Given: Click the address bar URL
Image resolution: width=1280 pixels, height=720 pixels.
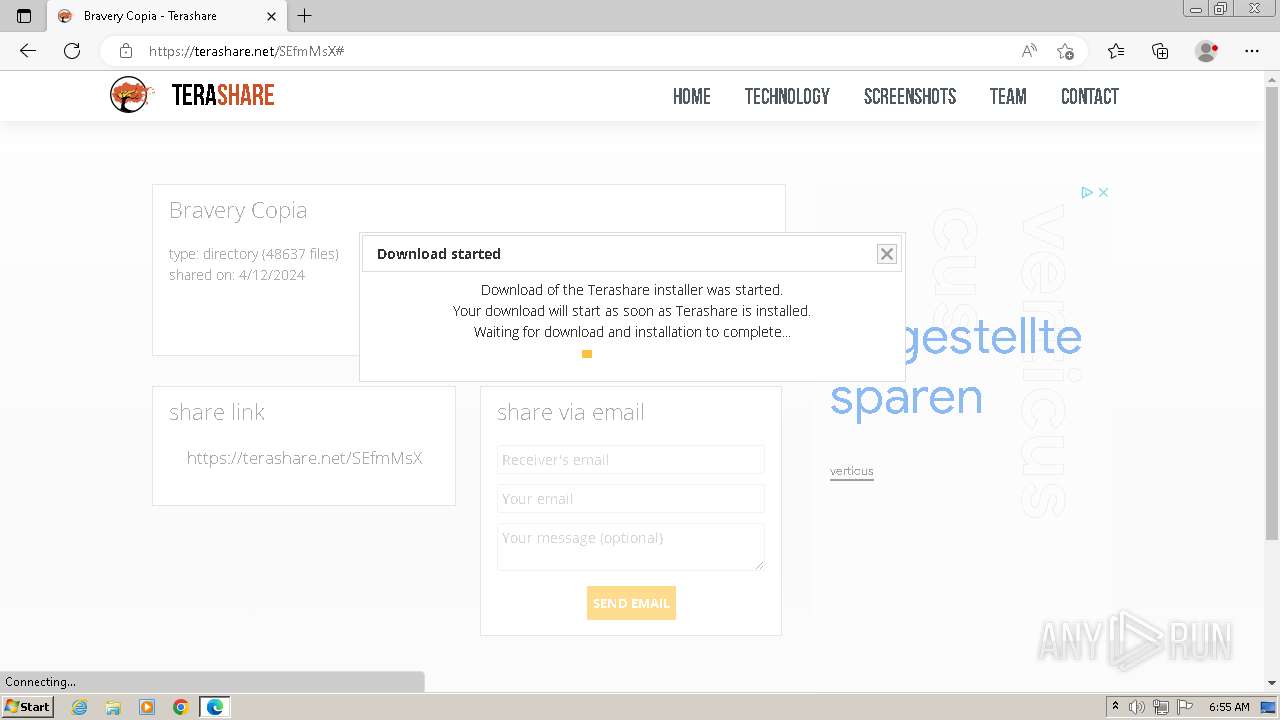Looking at the screenshot, I should point(246,51).
